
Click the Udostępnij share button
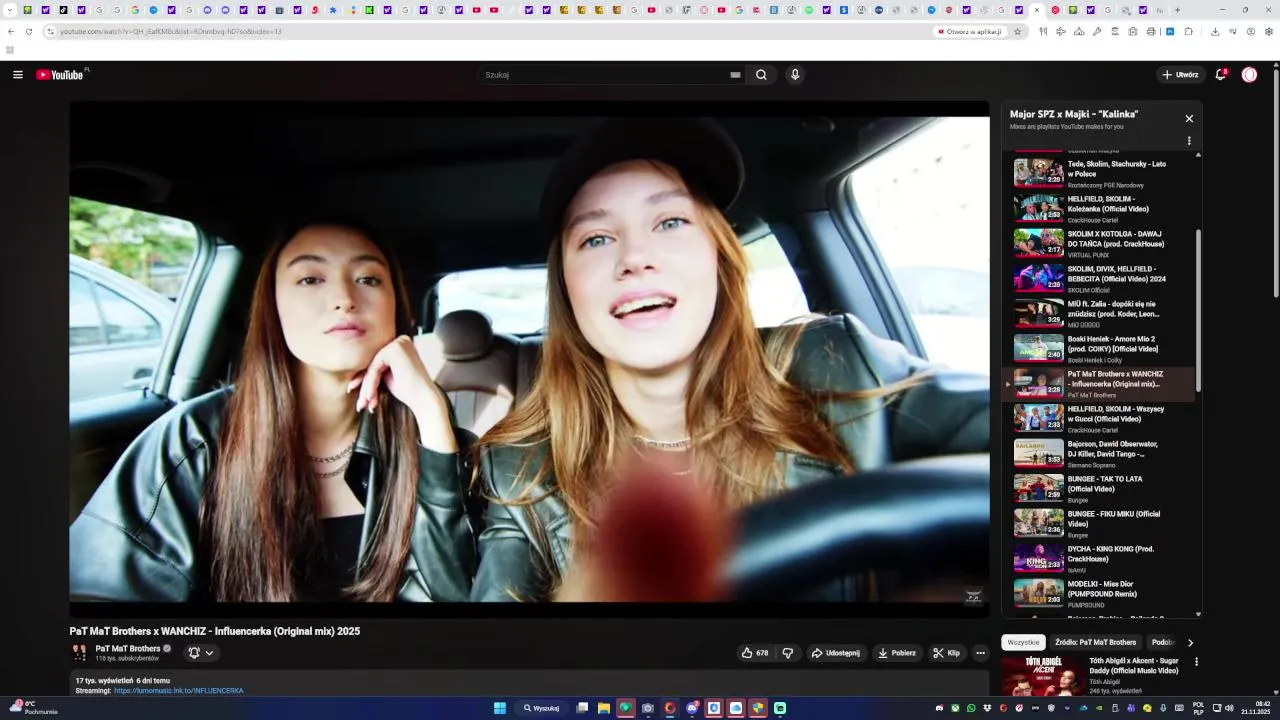click(835, 653)
